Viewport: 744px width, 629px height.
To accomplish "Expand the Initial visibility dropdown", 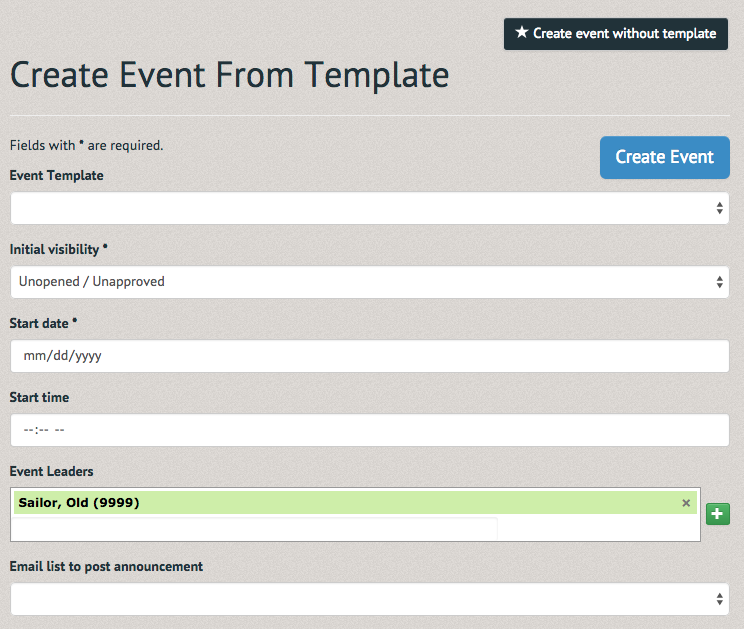I will click(370, 282).
